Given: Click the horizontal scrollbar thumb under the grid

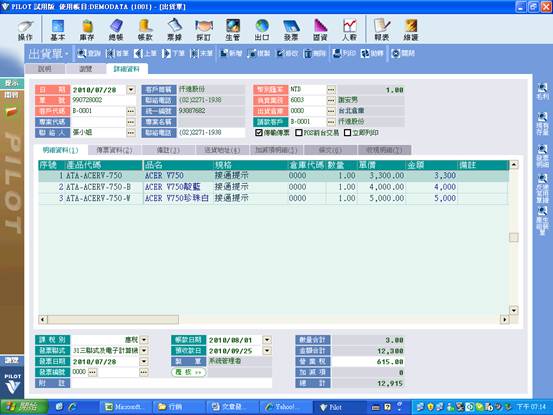Looking at the screenshot, I should [113, 320].
